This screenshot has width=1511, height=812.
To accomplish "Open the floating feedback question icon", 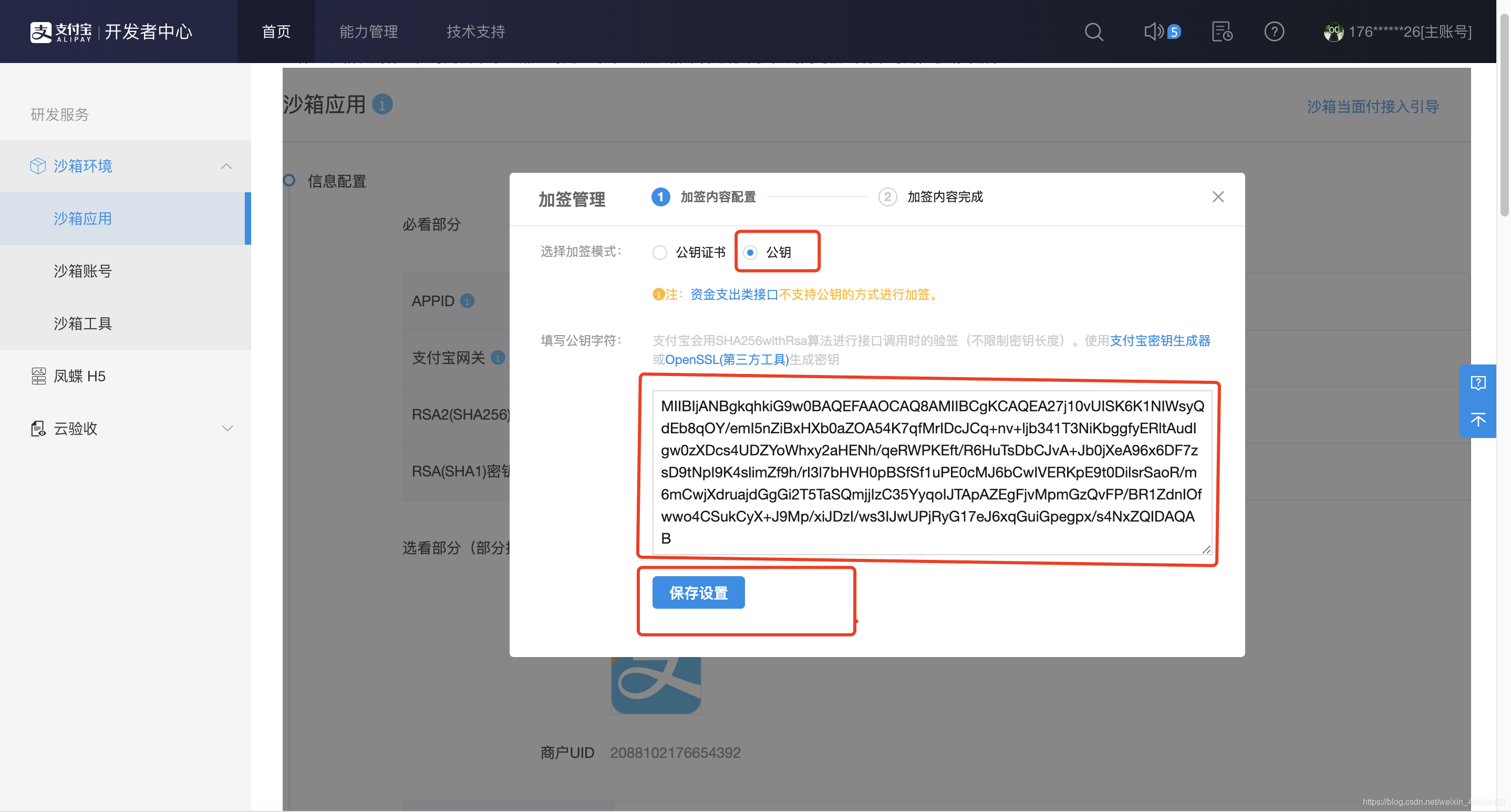I will point(1478,383).
